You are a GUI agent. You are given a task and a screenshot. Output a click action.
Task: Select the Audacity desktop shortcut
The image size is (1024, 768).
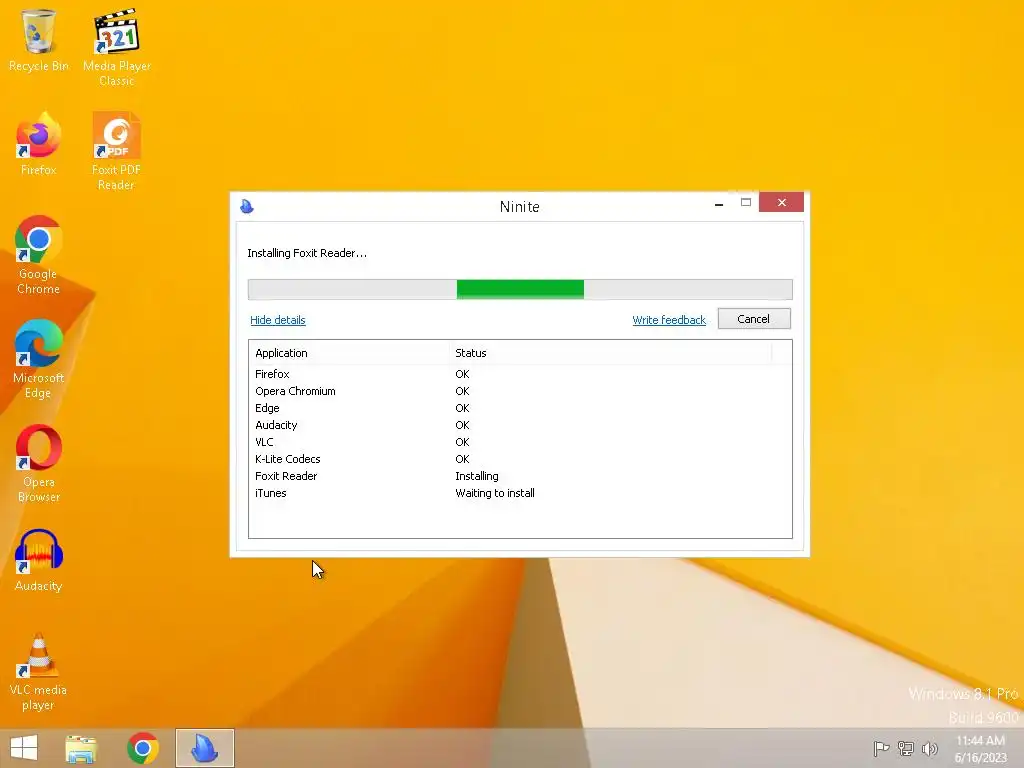39,560
